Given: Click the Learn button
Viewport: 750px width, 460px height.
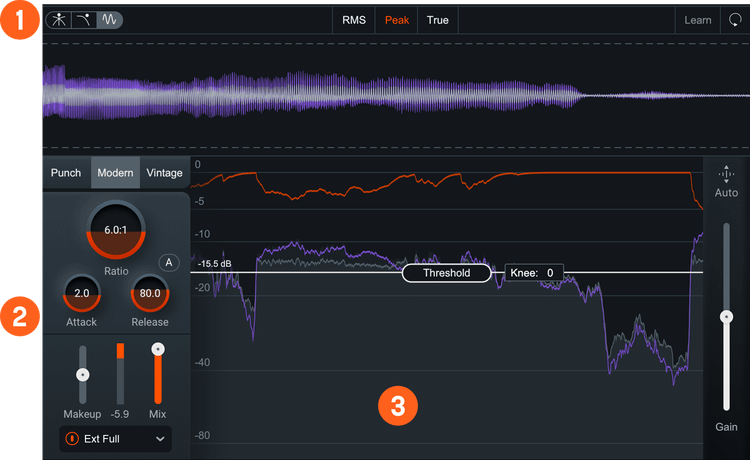Looking at the screenshot, I should (697, 20).
